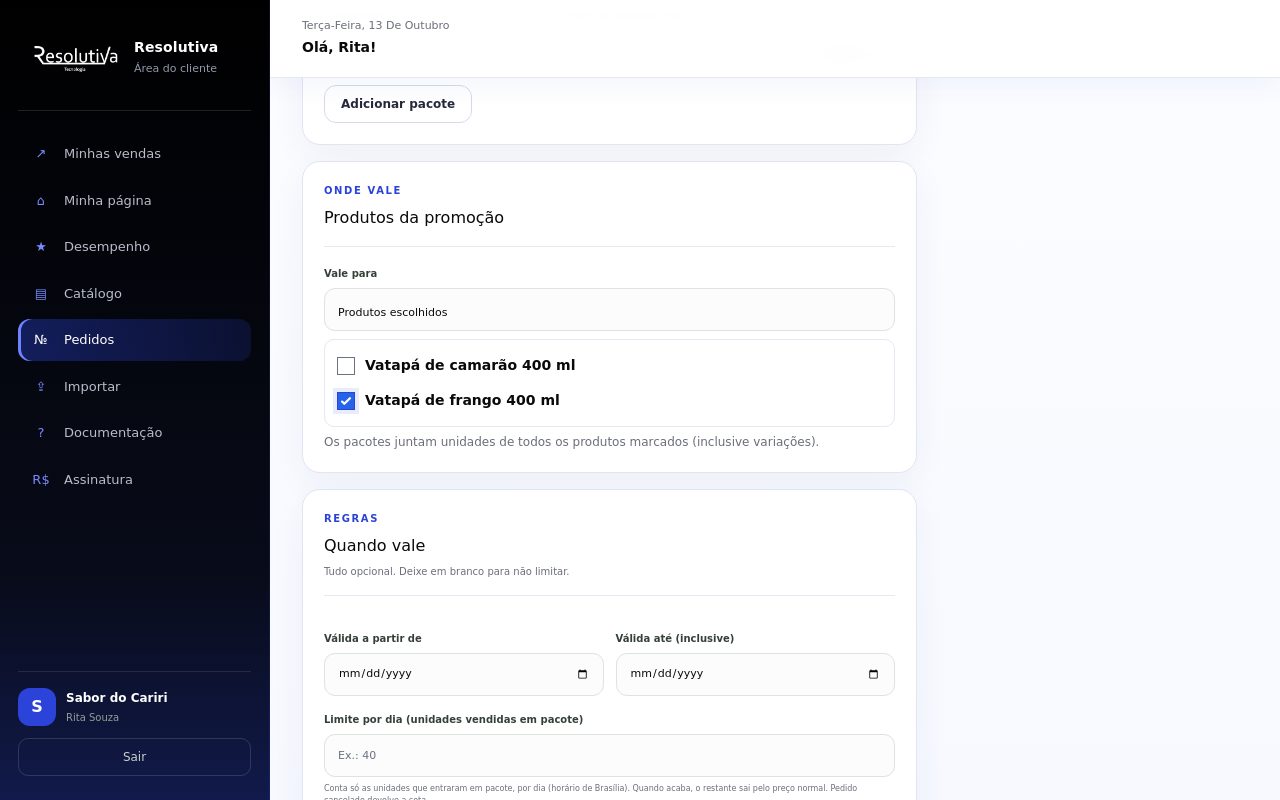
Task: Click the date Terça-Feira, 13 De Outubro
Action: click(376, 25)
